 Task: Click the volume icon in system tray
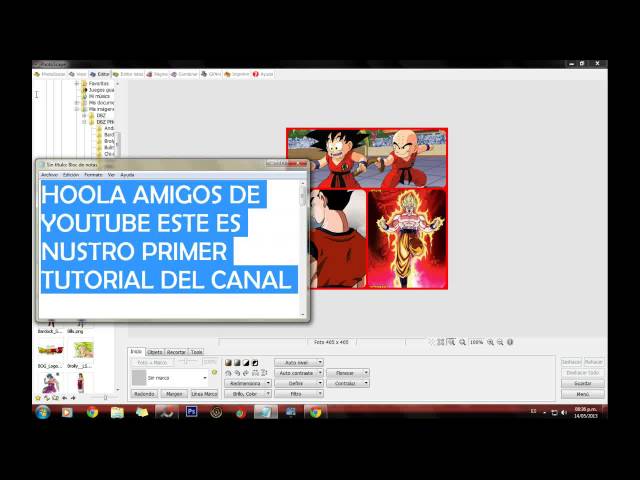pyautogui.click(x=564, y=413)
